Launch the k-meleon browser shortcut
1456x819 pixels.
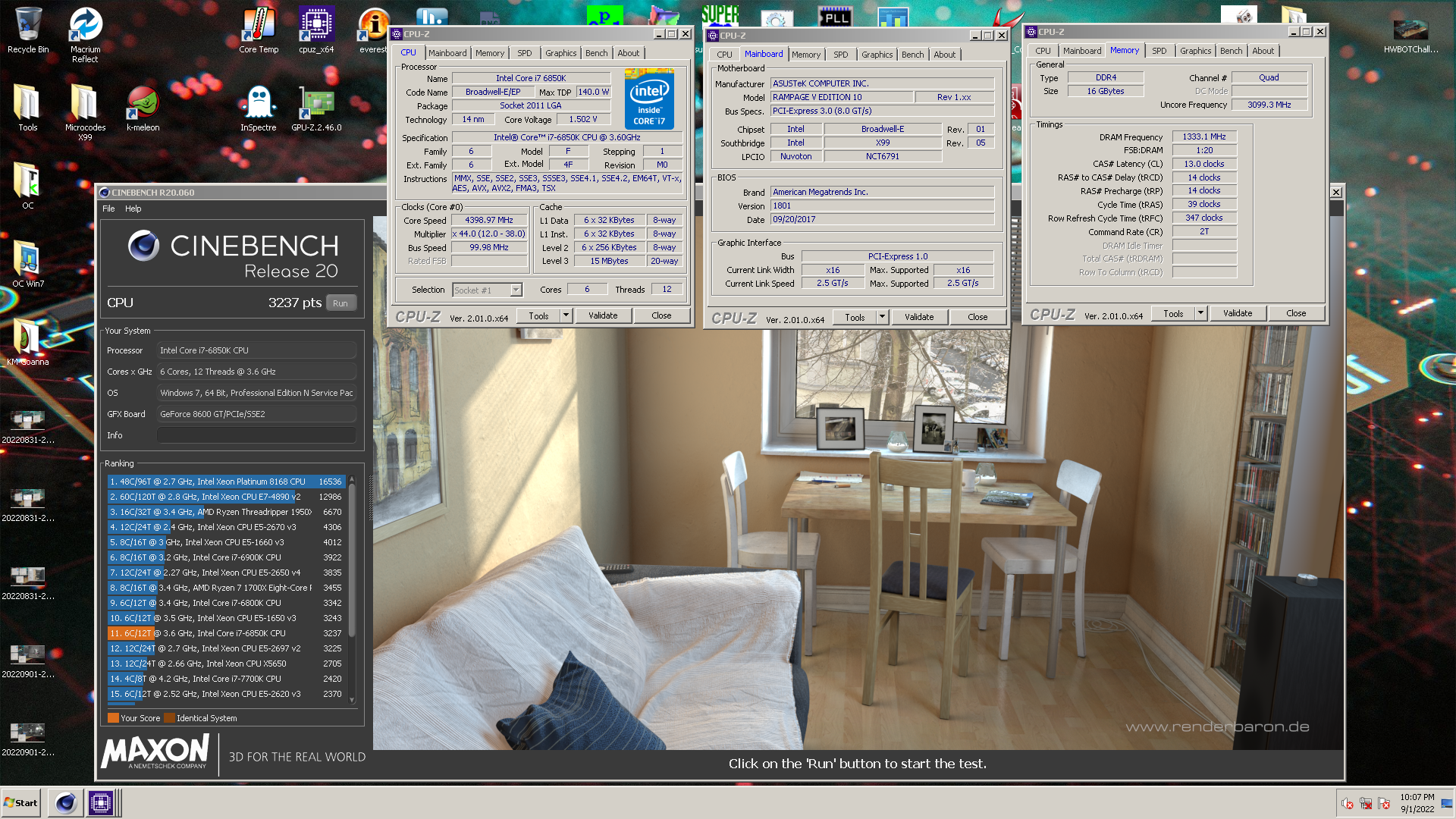tap(143, 108)
